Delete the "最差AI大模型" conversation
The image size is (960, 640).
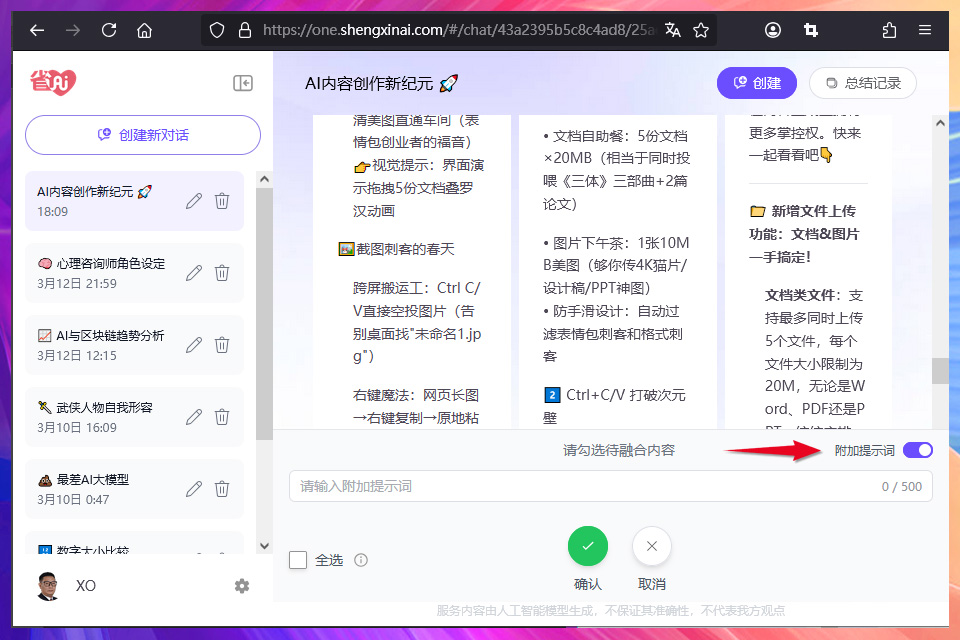coord(221,489)
